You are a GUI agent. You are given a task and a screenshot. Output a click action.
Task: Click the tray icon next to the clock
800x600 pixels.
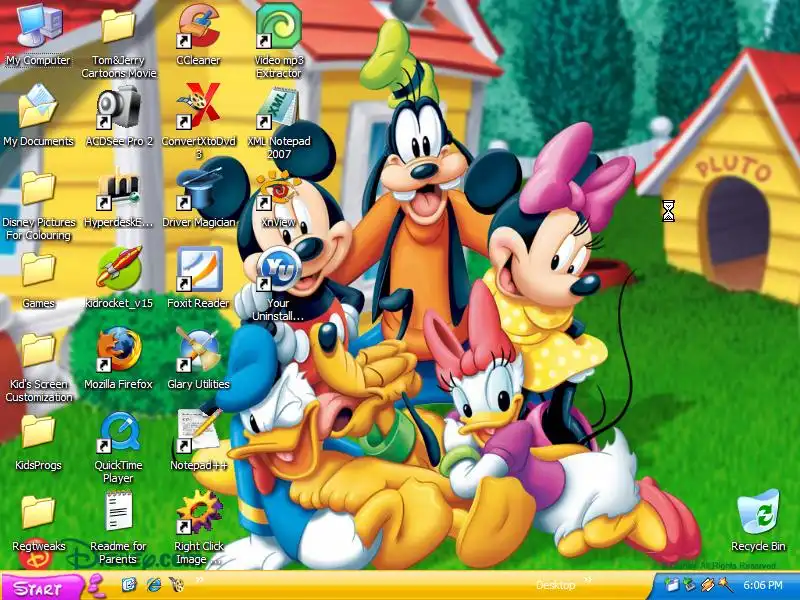click(x=724, y=584)
